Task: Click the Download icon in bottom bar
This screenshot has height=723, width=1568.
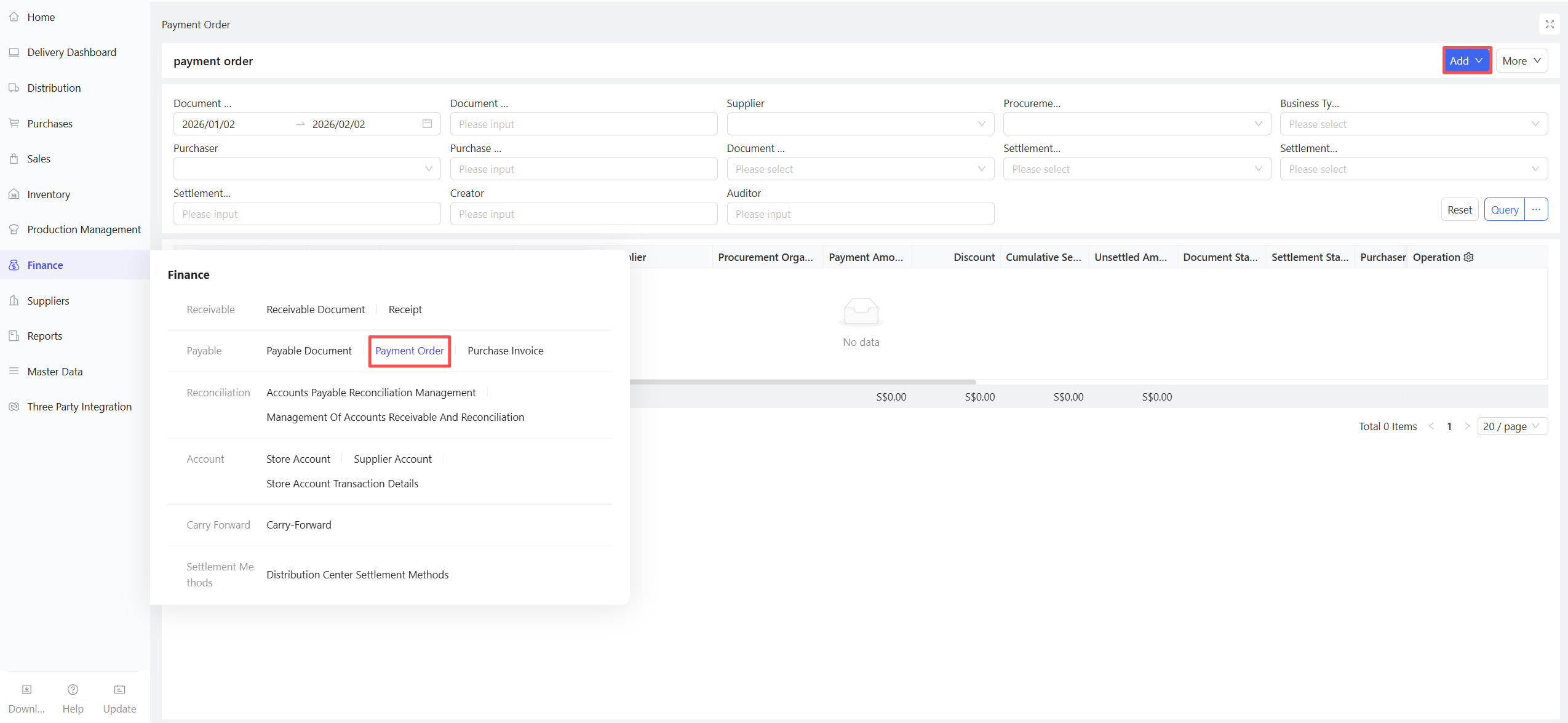Action: 26,690
